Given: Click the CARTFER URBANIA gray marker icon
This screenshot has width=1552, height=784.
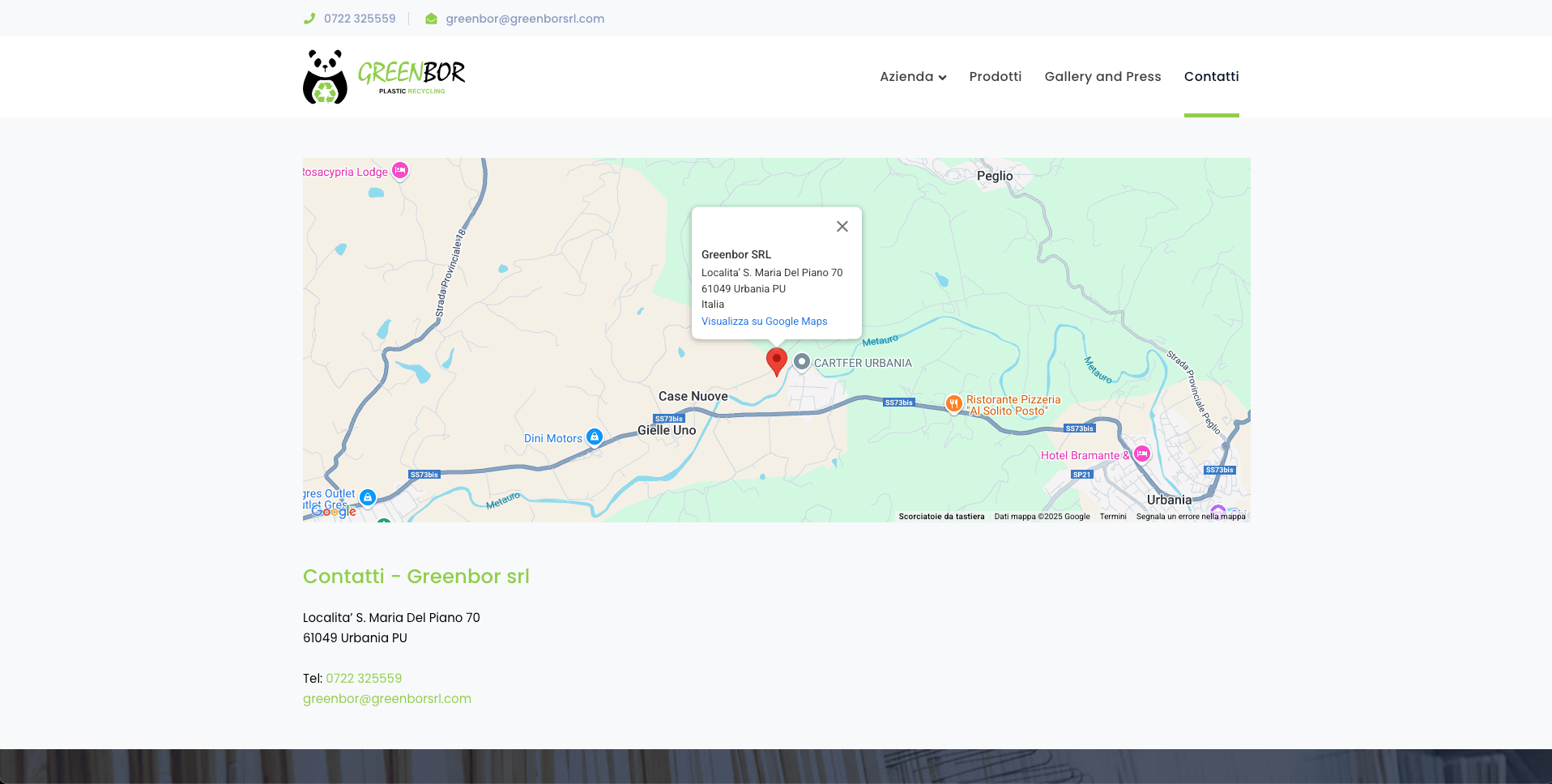Looking at the screenshot, I should [x=802, y=362].
